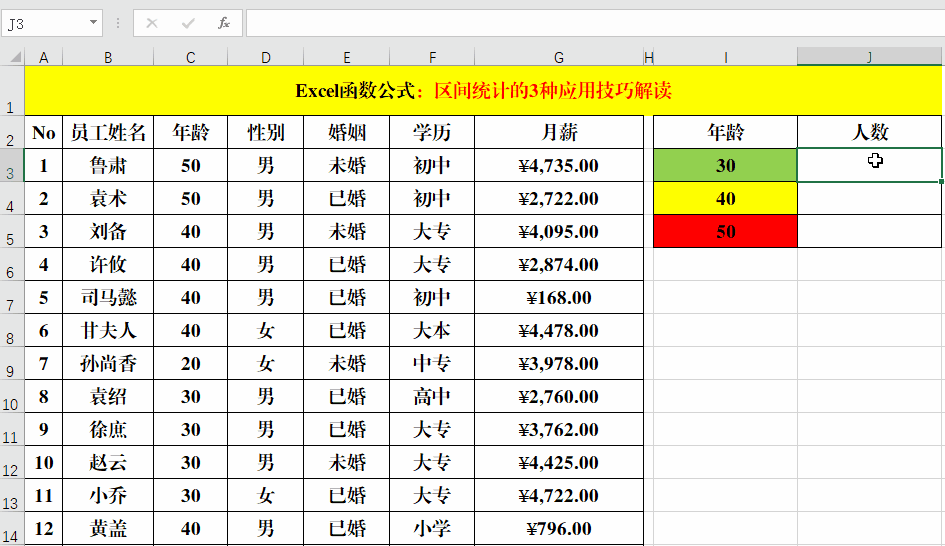Click the Cancel (X) formula button
This screenshot has width=945, height=546.
152,24
